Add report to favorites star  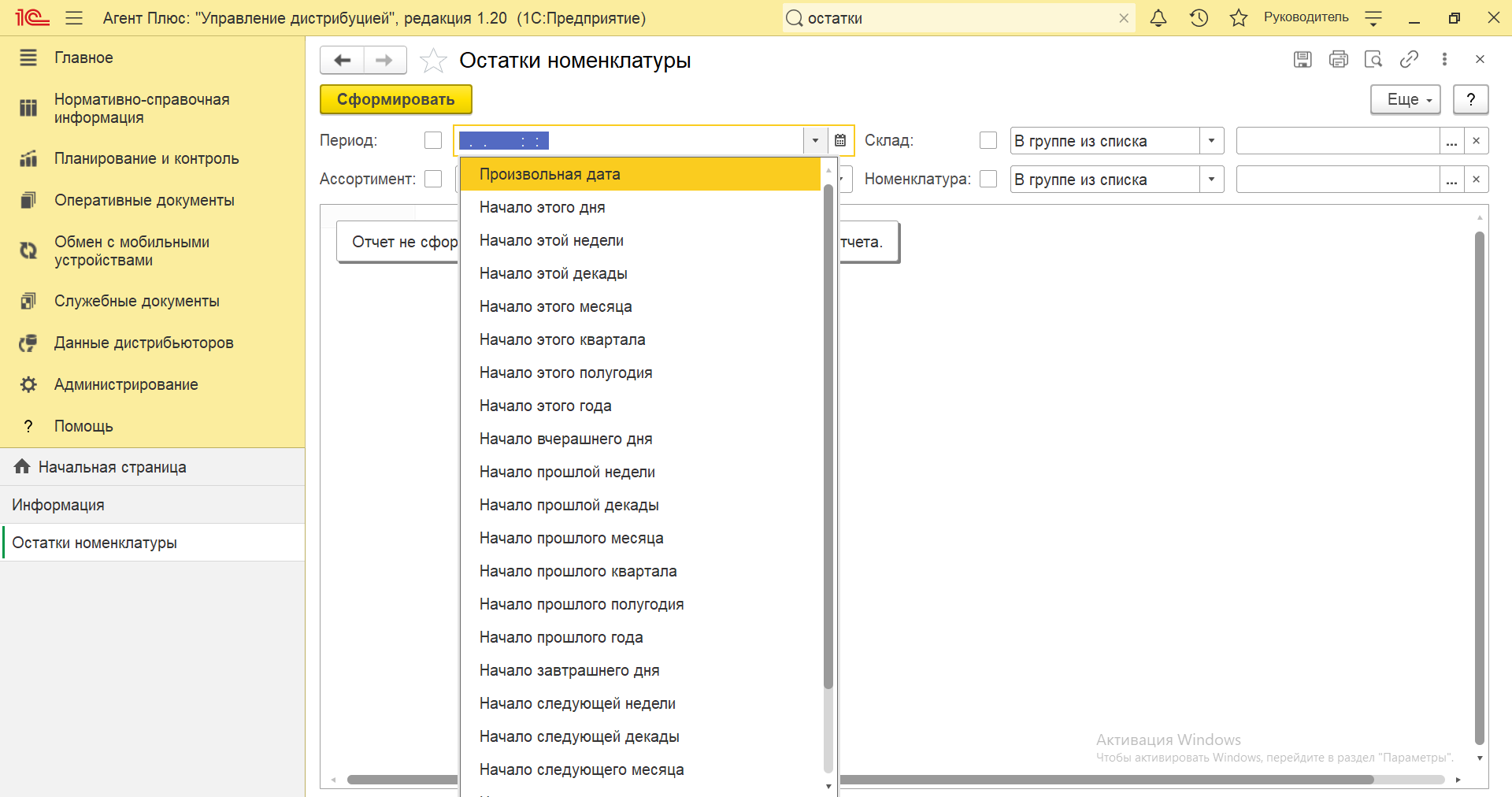click(x=433, y=61)
